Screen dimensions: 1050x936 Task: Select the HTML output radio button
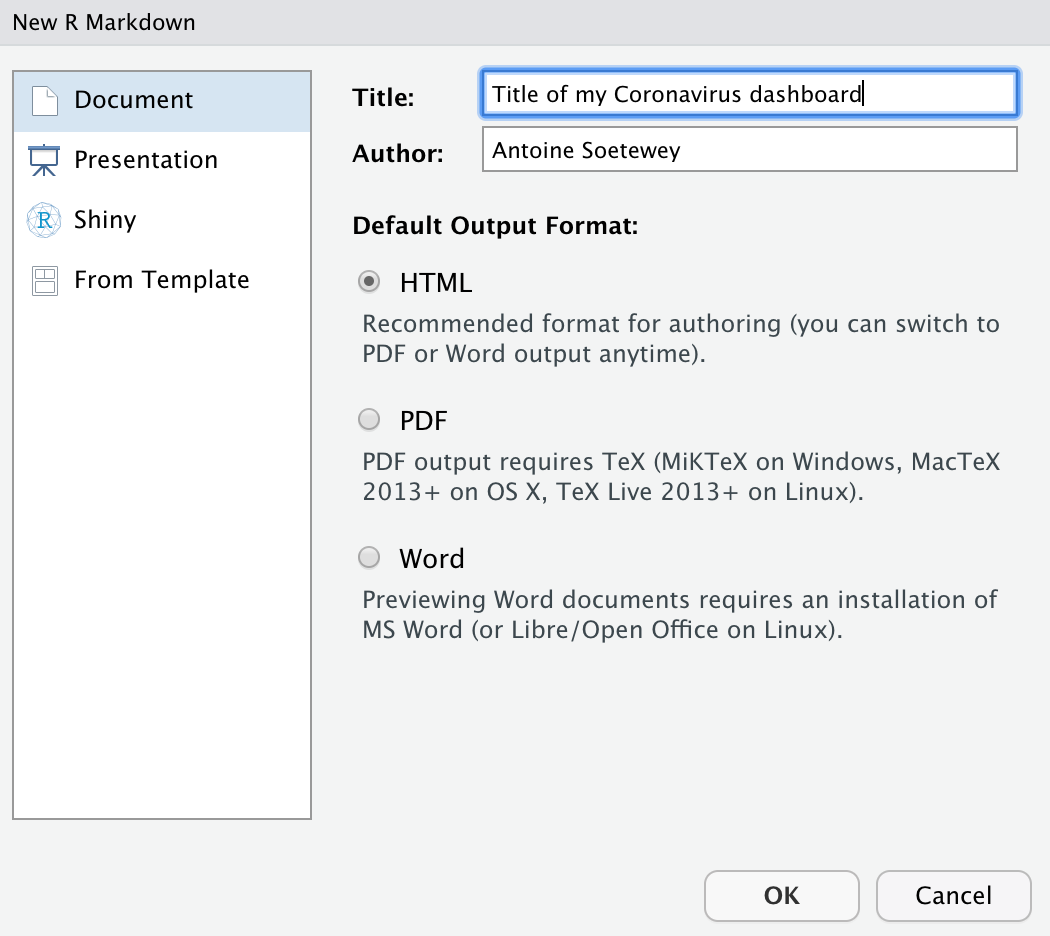[369, 282]
